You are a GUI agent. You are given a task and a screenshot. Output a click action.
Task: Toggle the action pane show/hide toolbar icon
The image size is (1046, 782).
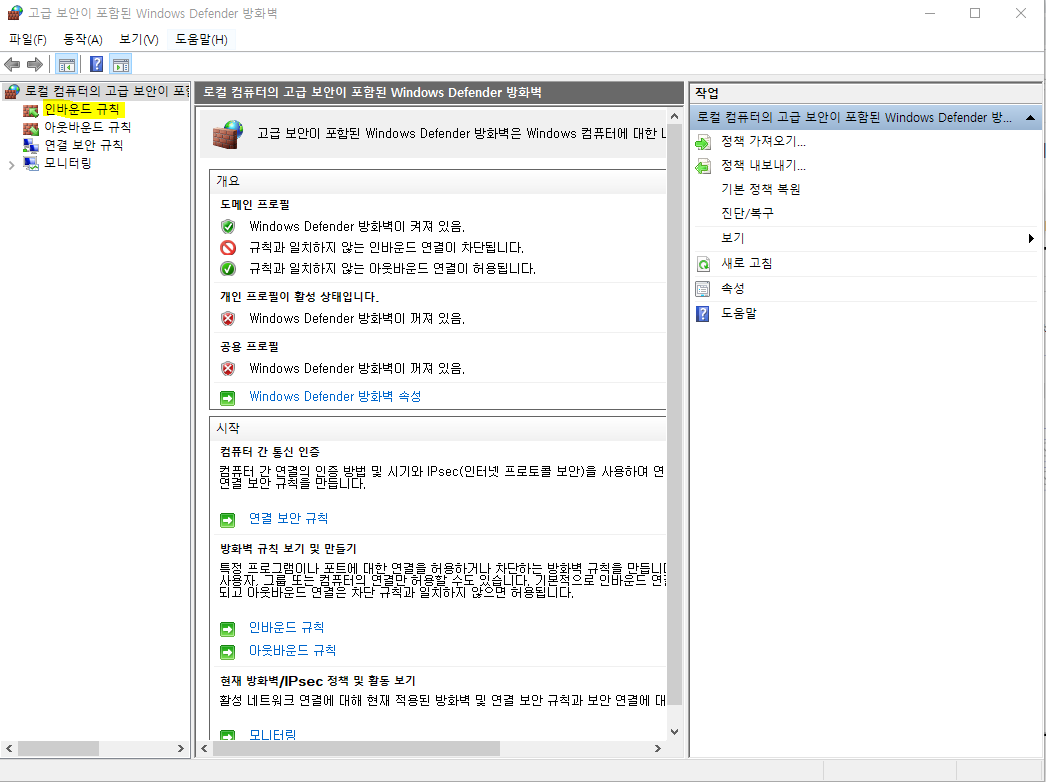[x=121, y=64]
